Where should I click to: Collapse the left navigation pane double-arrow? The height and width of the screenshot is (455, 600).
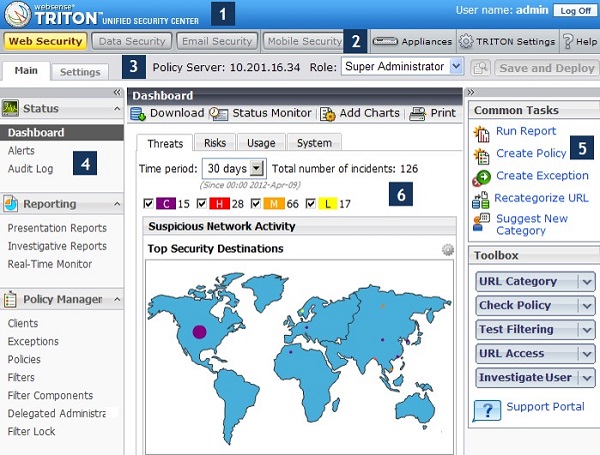pyautogui.click(x=117, y=92)
